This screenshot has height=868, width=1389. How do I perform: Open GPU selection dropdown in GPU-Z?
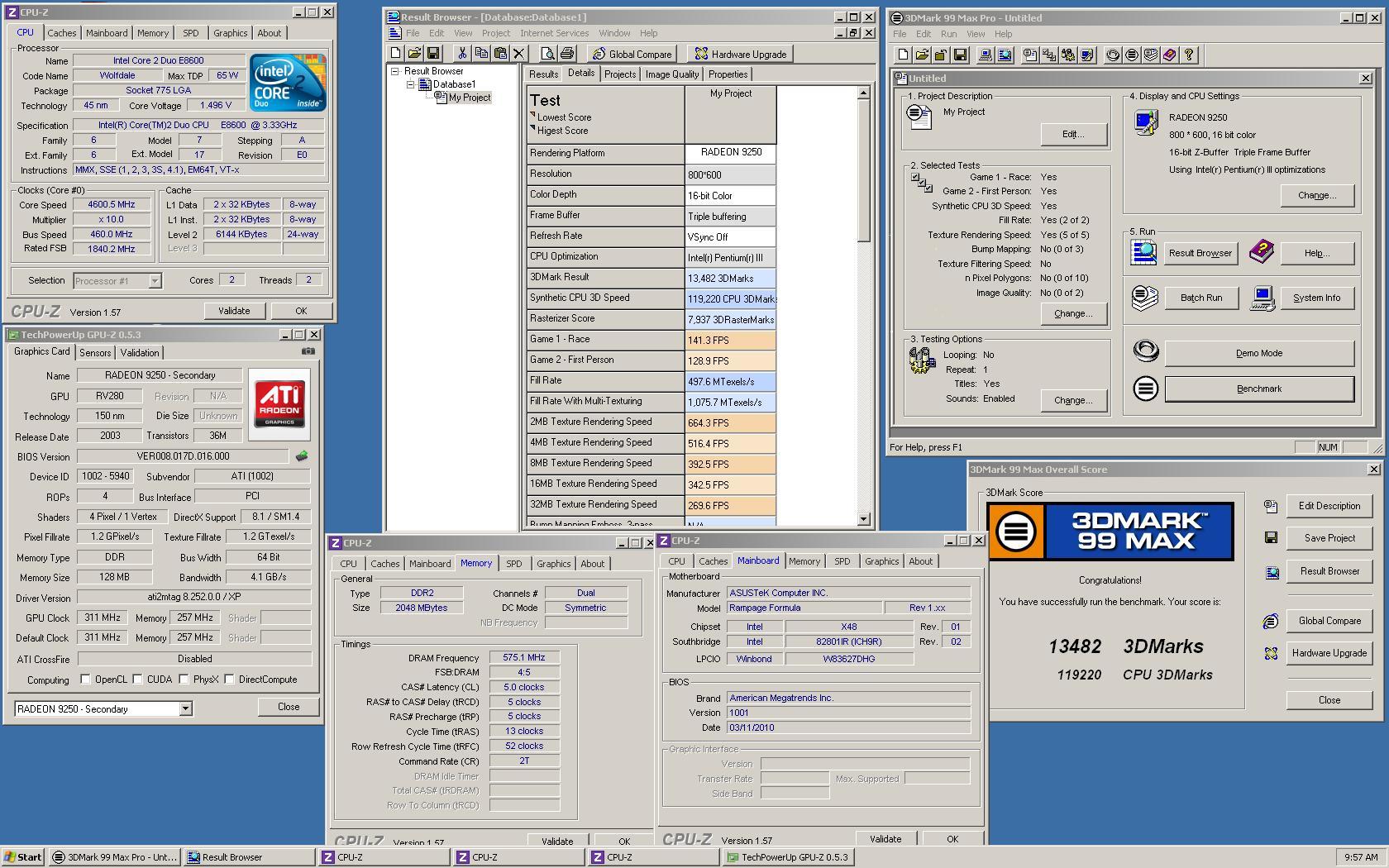pos(185,708)
